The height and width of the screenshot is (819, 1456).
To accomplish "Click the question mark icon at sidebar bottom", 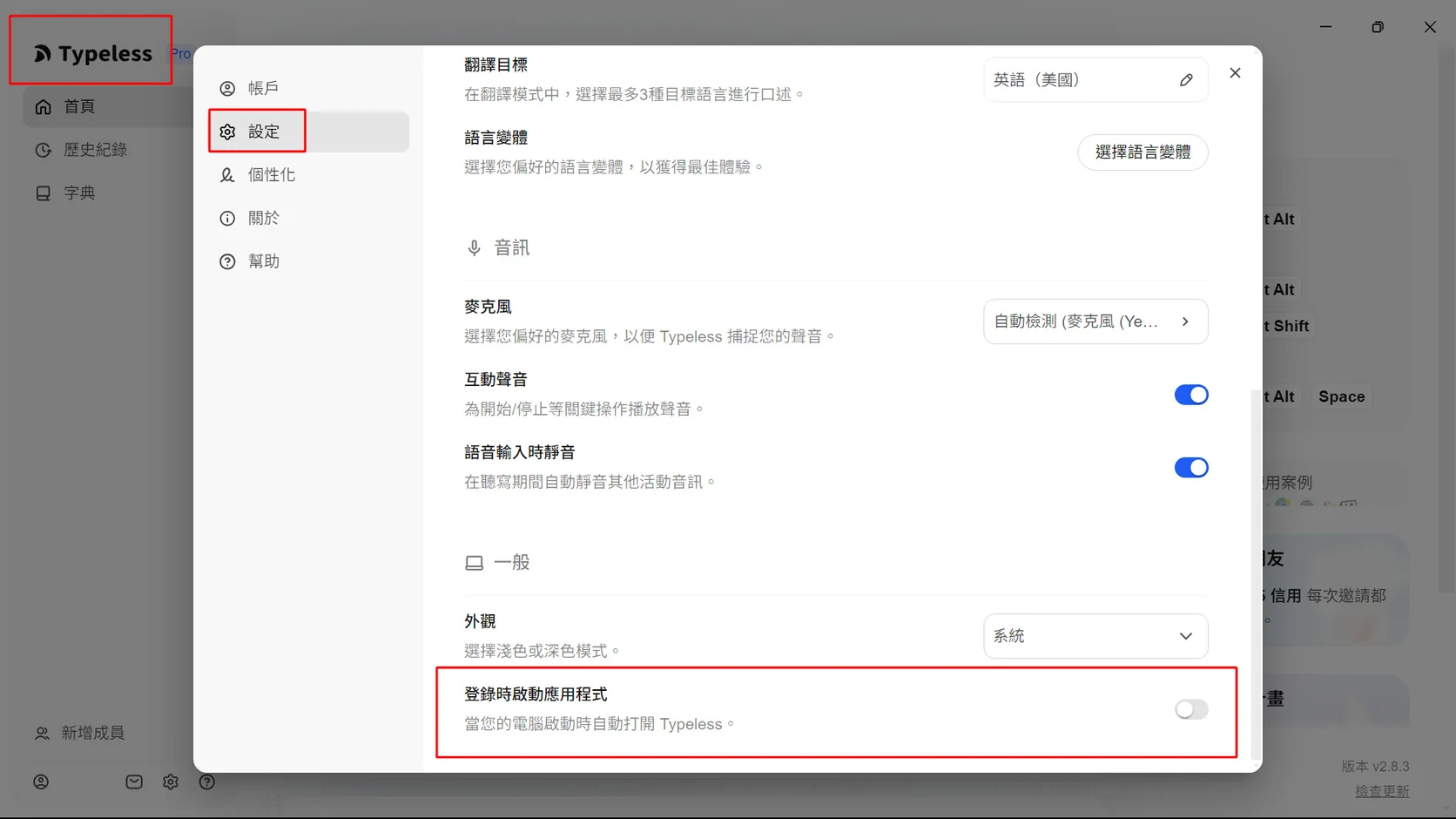I will tap(207, 782).
